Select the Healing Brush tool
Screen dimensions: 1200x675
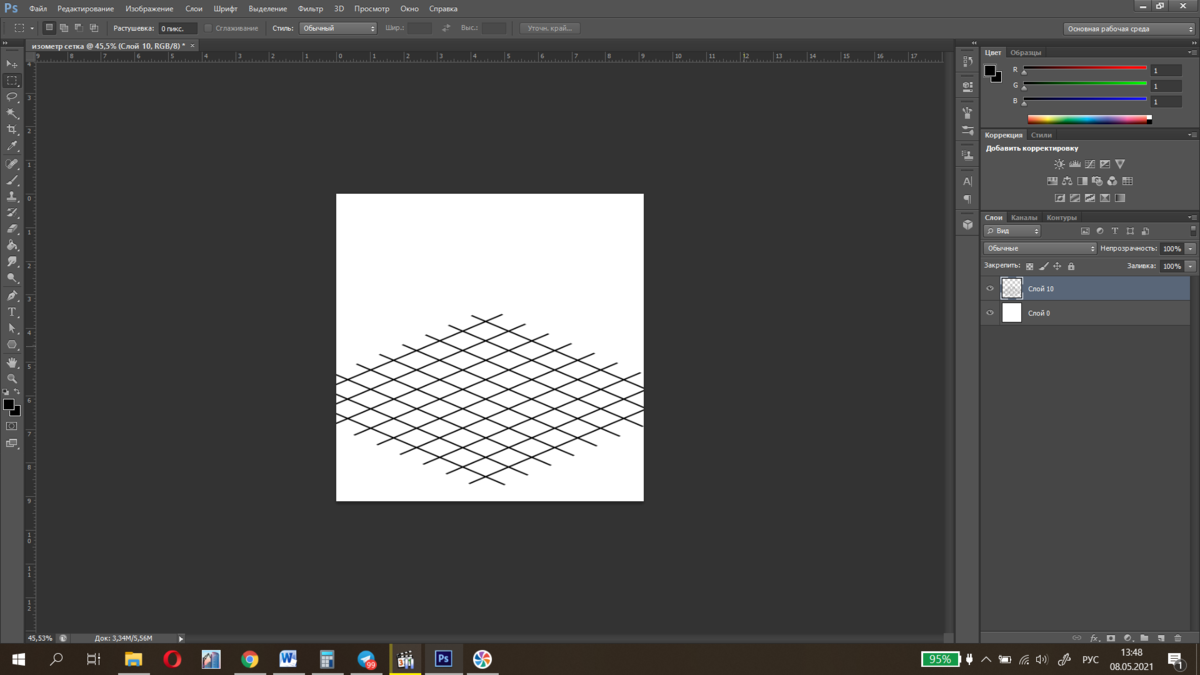[12, 165]
